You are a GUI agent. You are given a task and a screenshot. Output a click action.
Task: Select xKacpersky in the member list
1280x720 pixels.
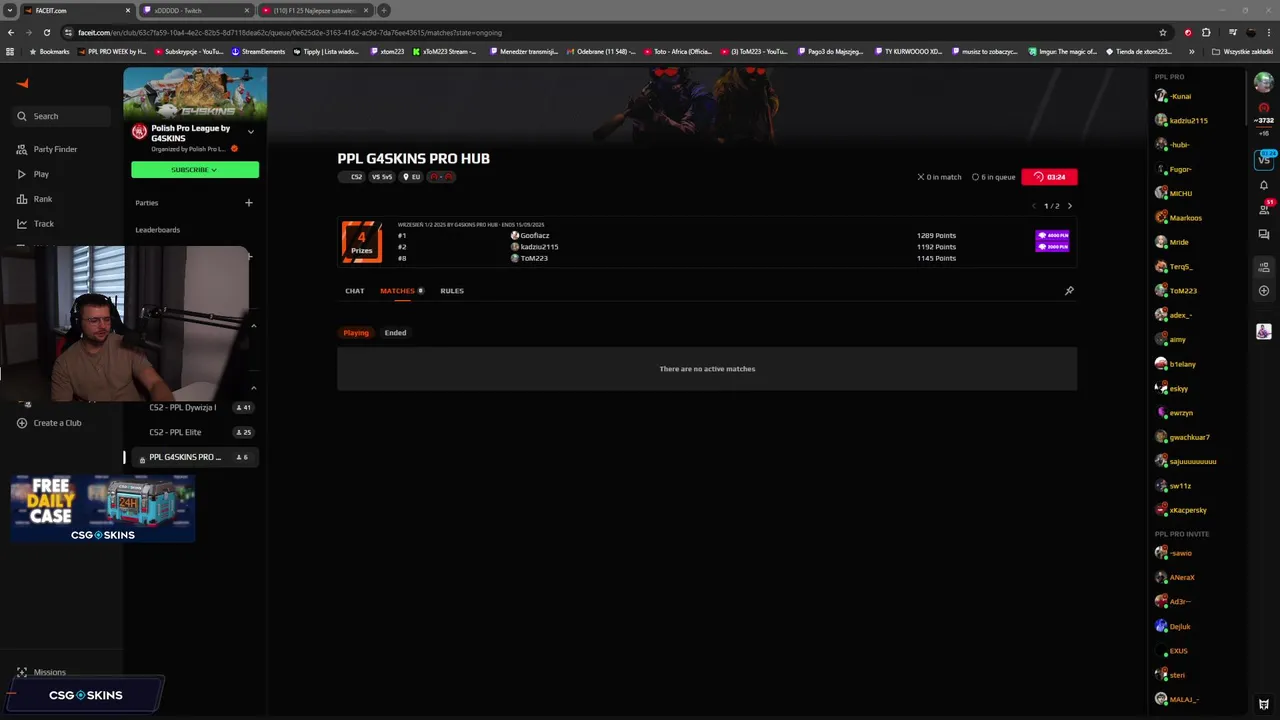(1181, 510)
